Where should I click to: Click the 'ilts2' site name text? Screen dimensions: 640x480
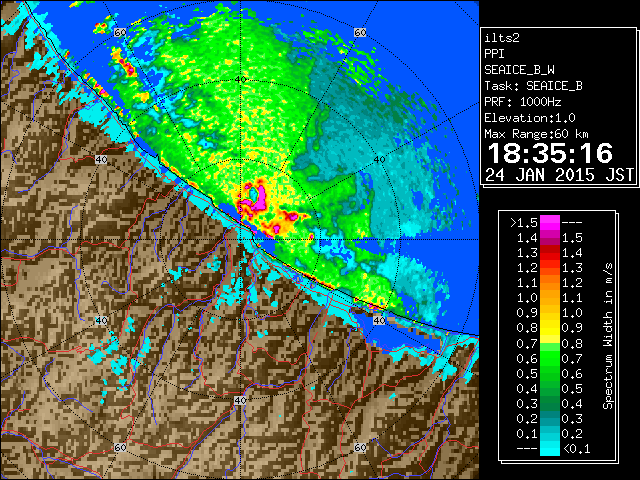point(502,38)
